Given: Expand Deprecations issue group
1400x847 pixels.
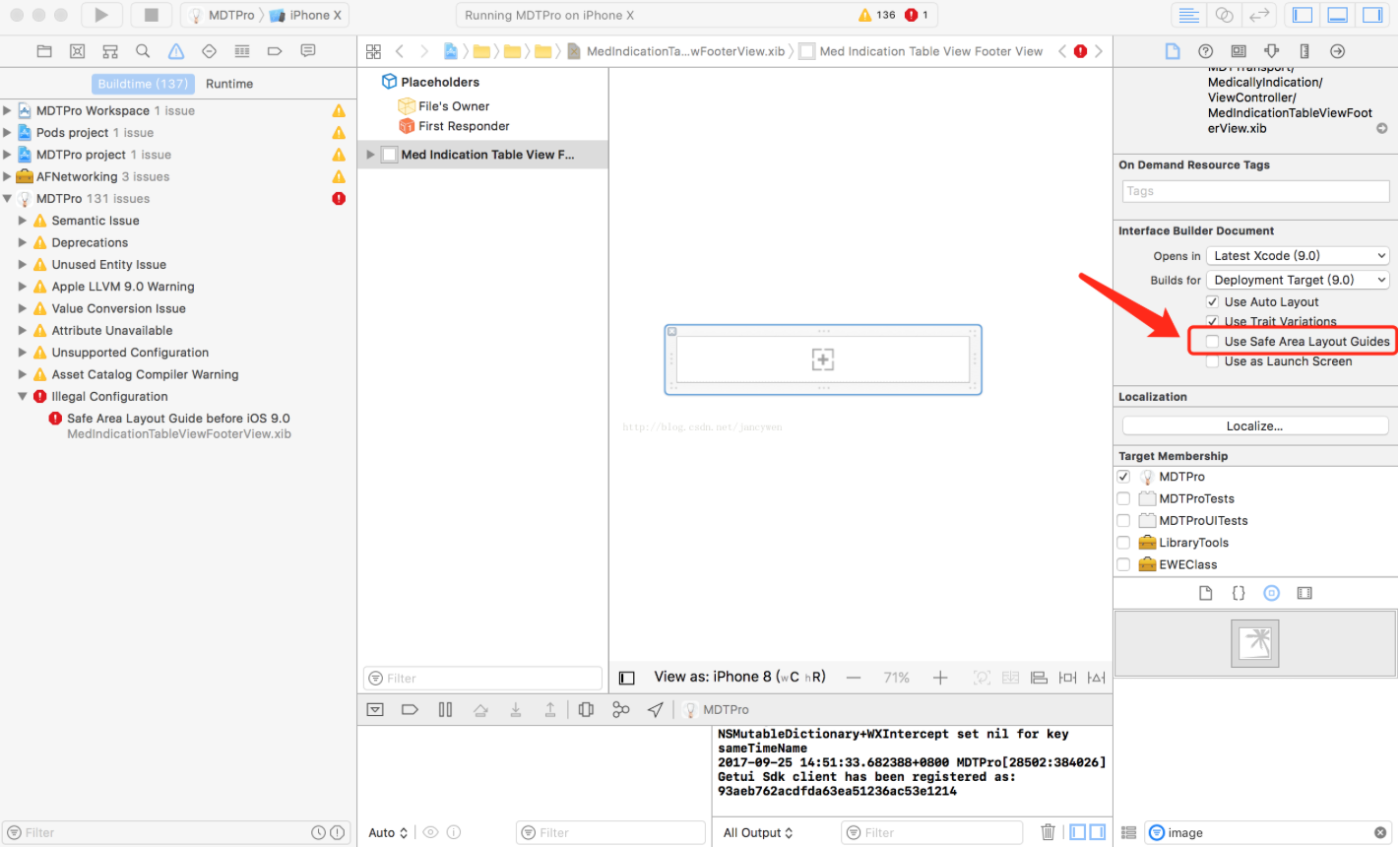Looking at the screenshot, I should (23, 243).
